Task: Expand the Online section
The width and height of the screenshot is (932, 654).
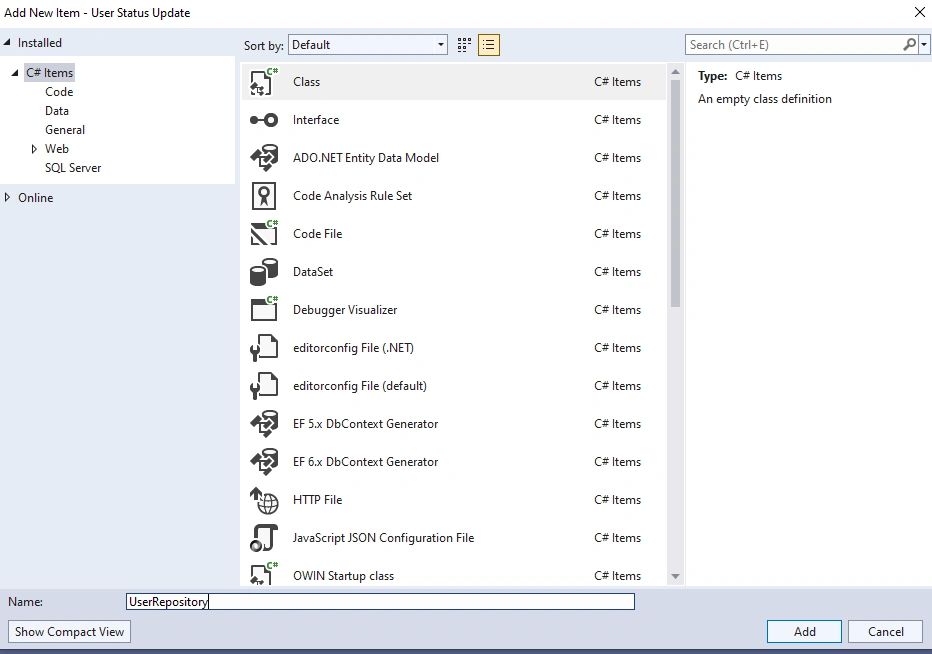Action: 7,197
